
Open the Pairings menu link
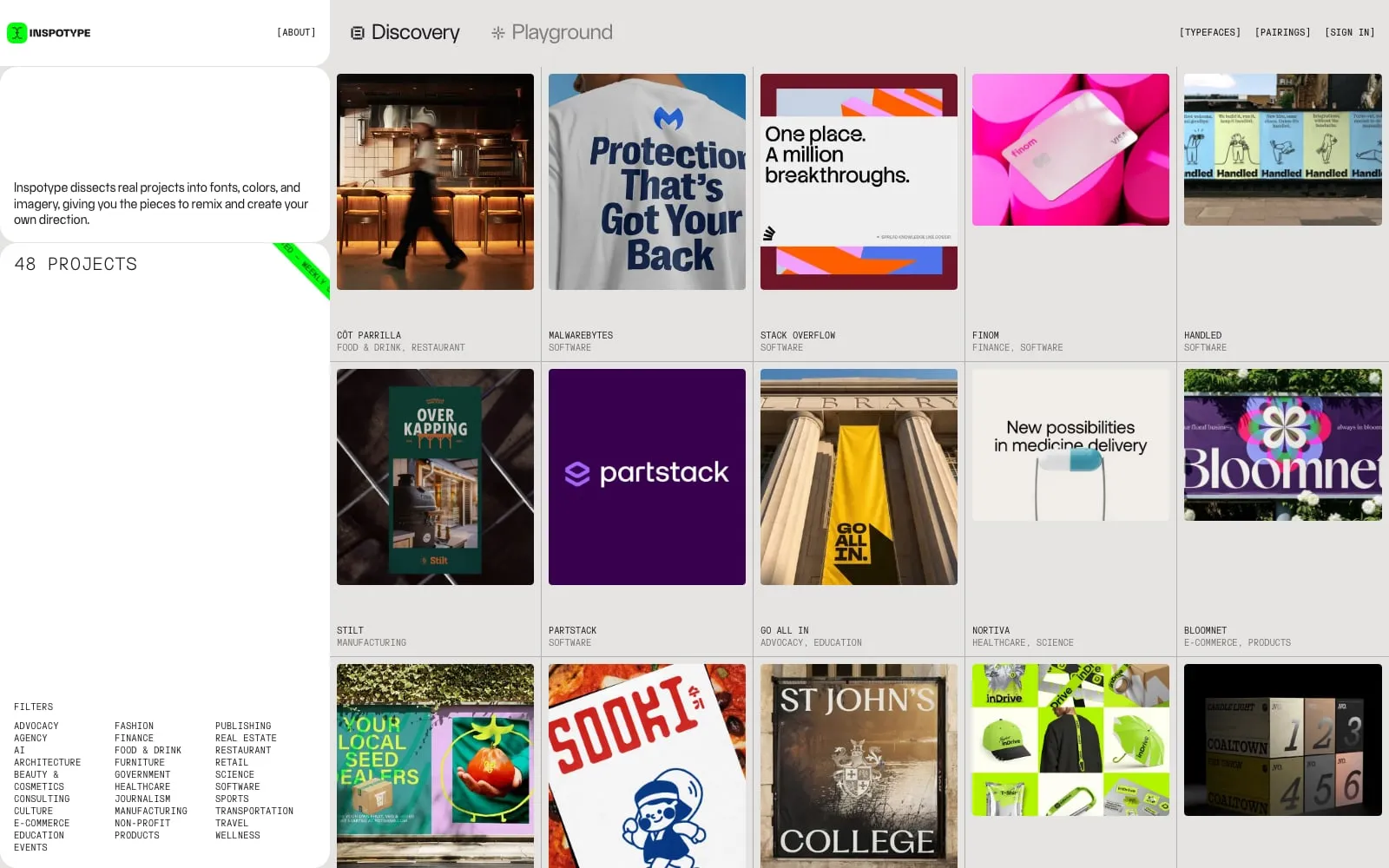1282,32
